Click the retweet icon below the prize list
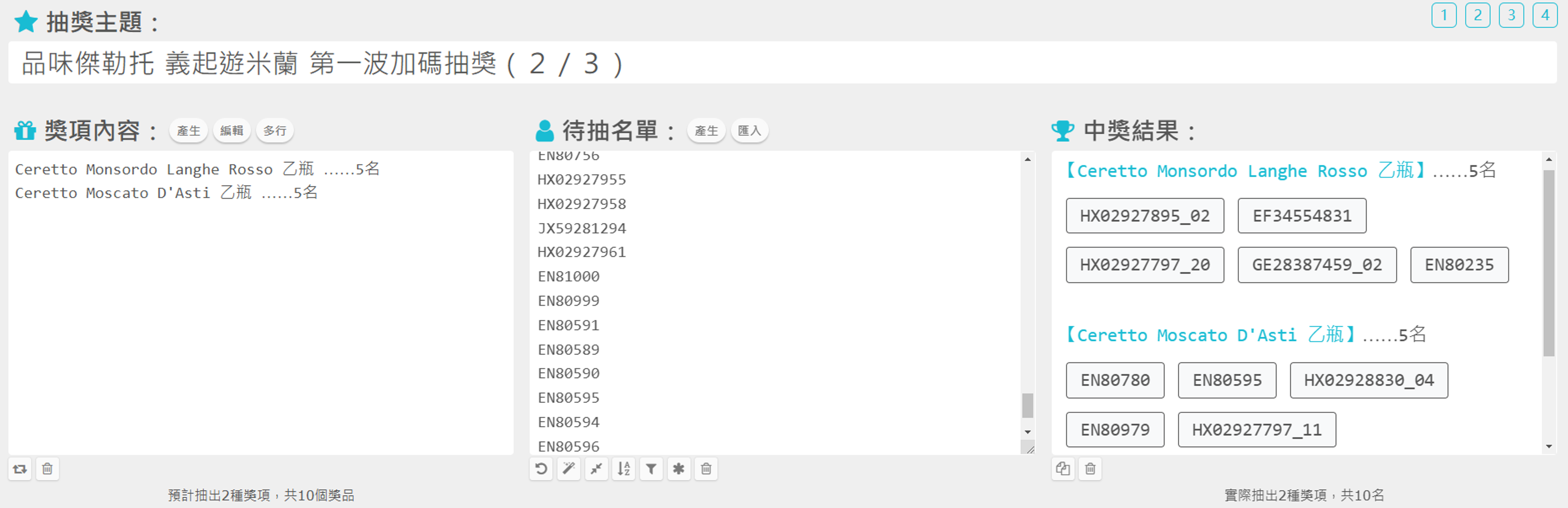The width and height of the screenshot is (1568, 508). pos(20,469)
